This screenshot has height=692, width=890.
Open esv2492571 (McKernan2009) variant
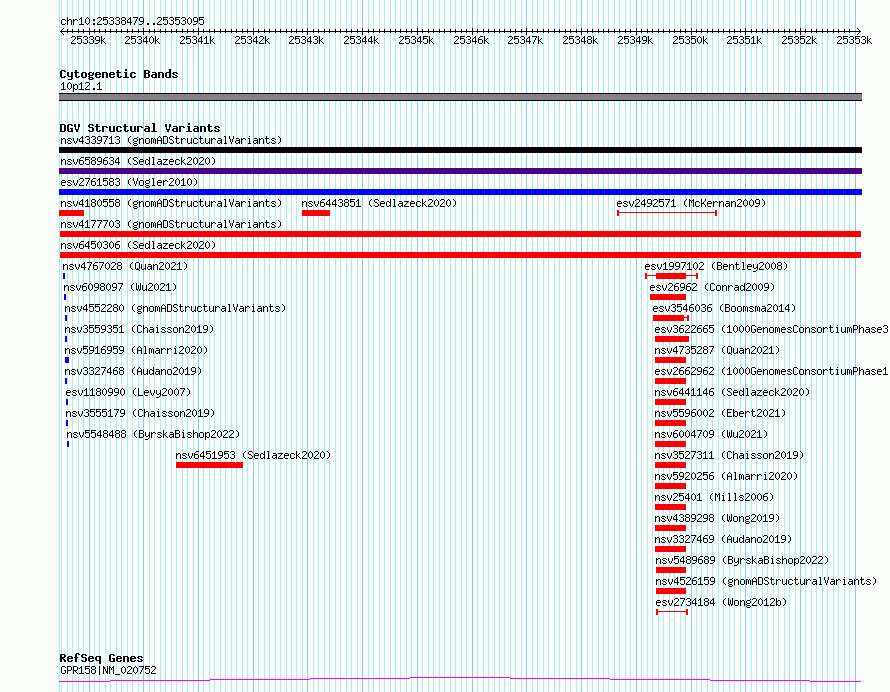[x=691, y=203]
